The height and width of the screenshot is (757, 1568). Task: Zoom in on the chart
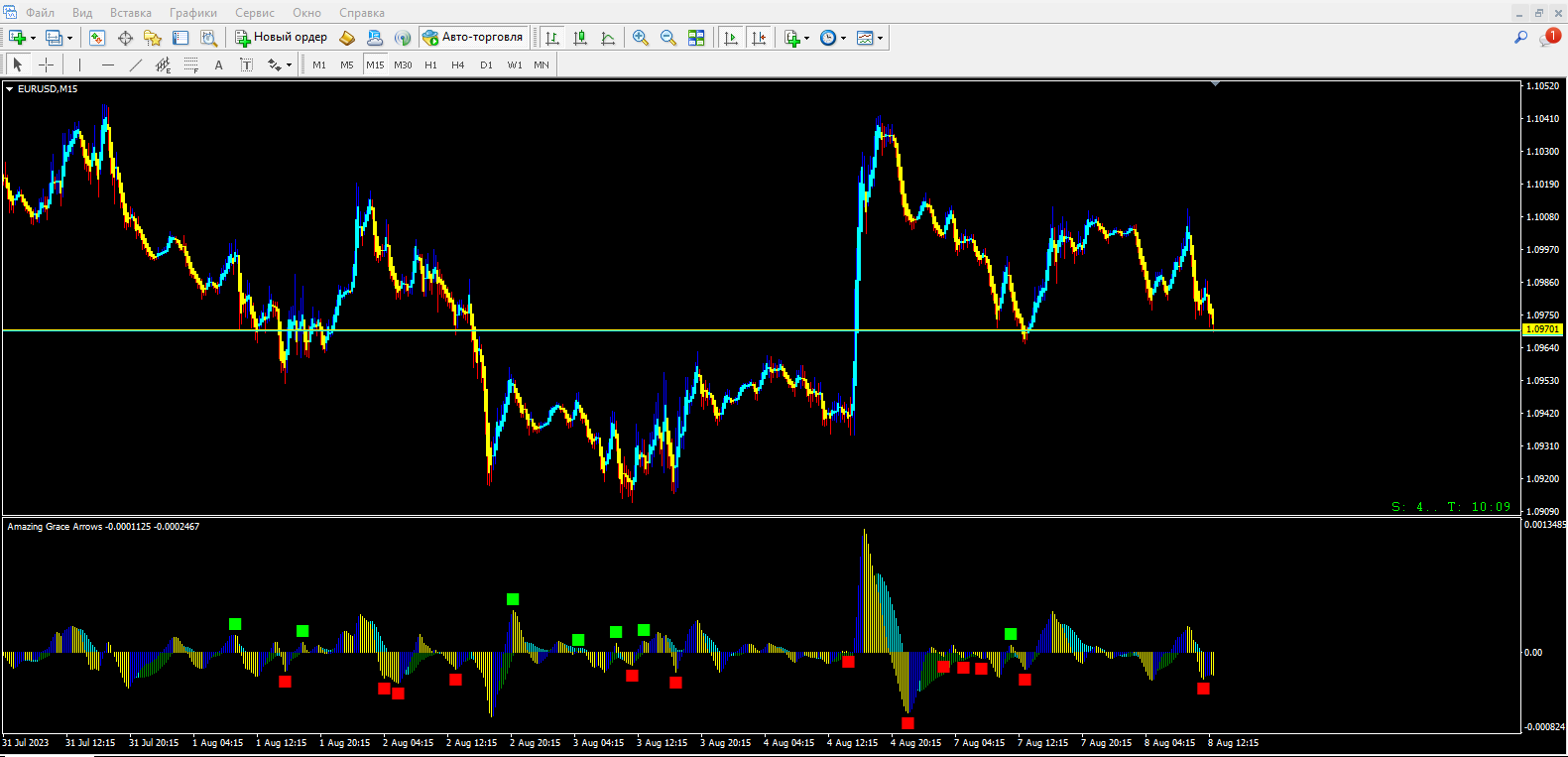pos(641,38)
